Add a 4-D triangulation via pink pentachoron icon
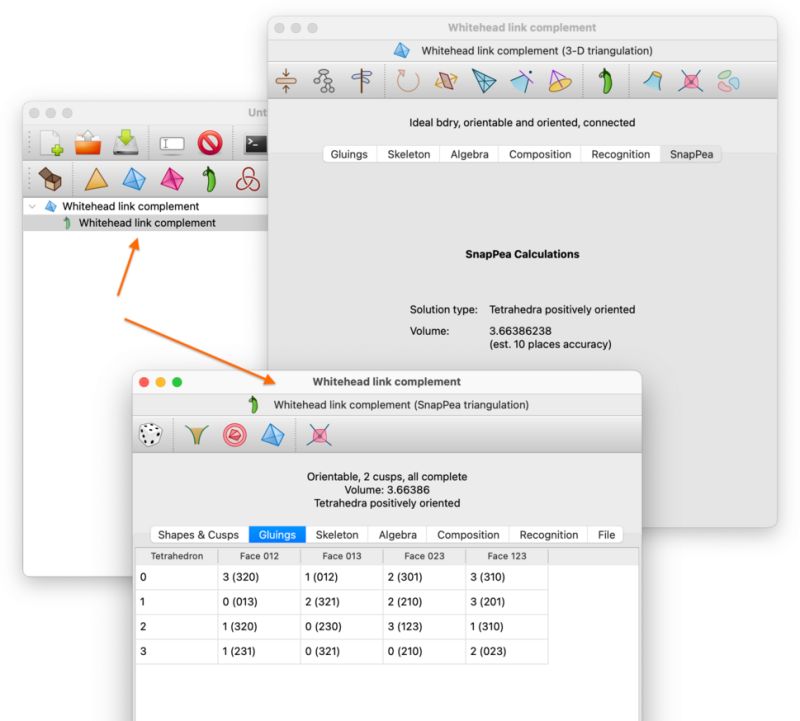800x721 pixels. coord(172,179)
